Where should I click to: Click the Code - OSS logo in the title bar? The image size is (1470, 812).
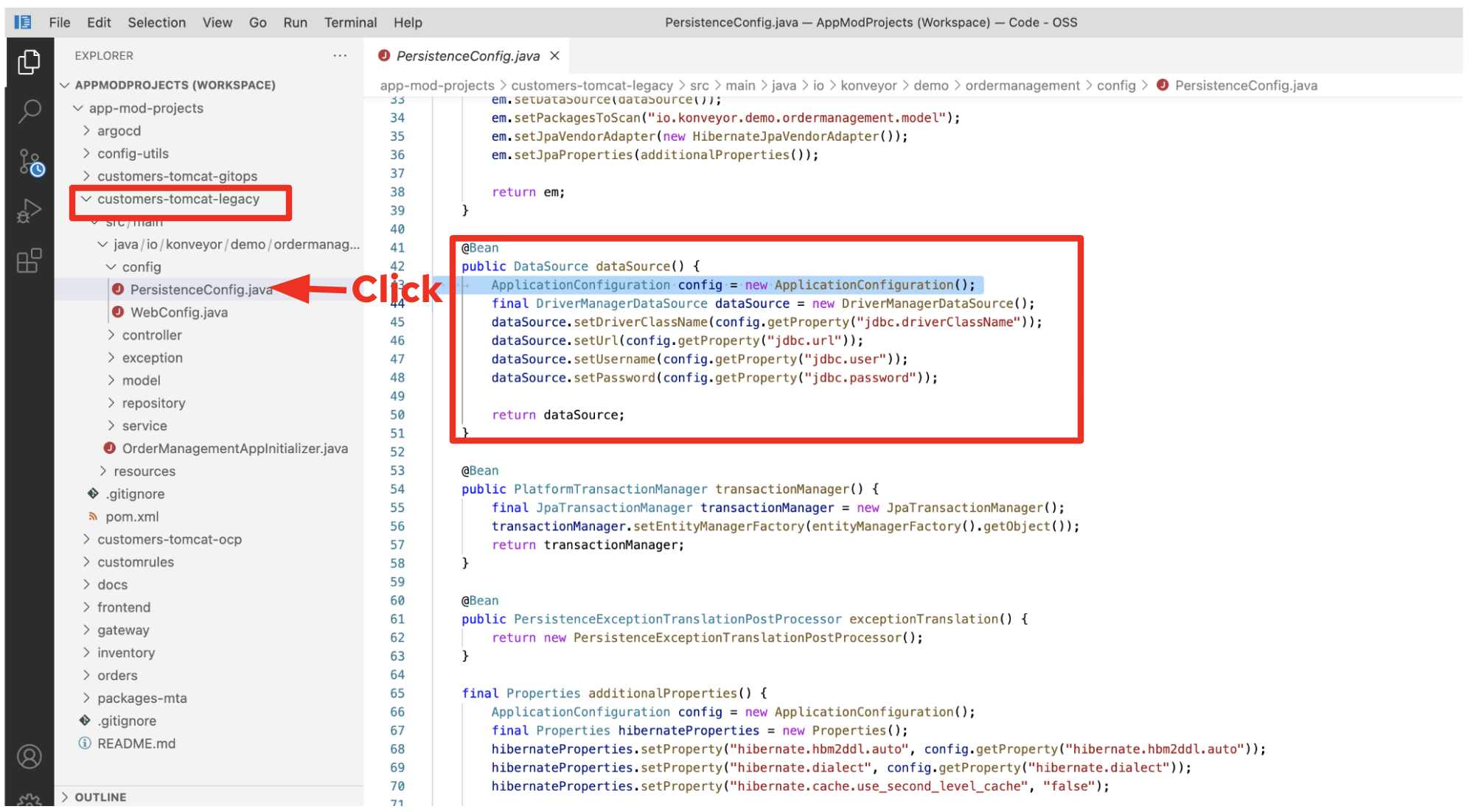23,22
